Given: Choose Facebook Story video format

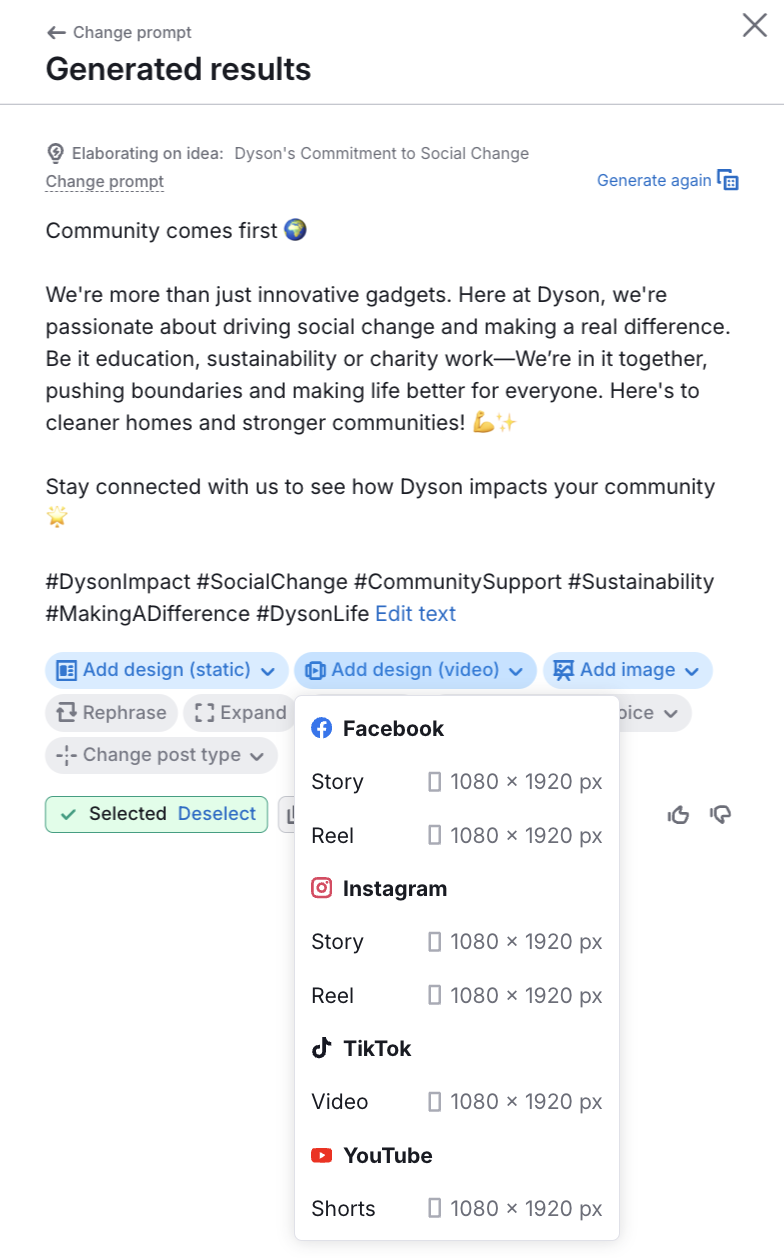Looking at the screenshot, I should [456, 782].
